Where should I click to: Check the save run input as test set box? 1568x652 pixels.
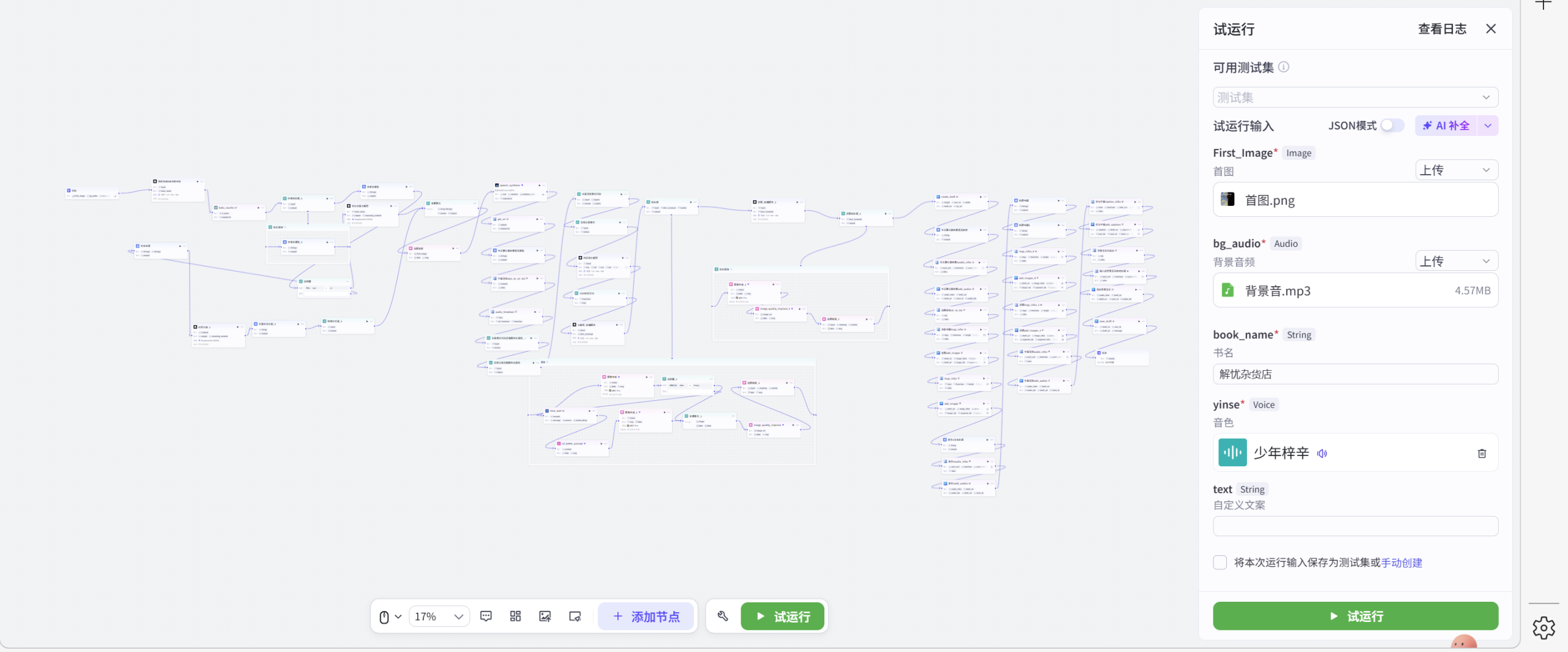coord(1220,563)
